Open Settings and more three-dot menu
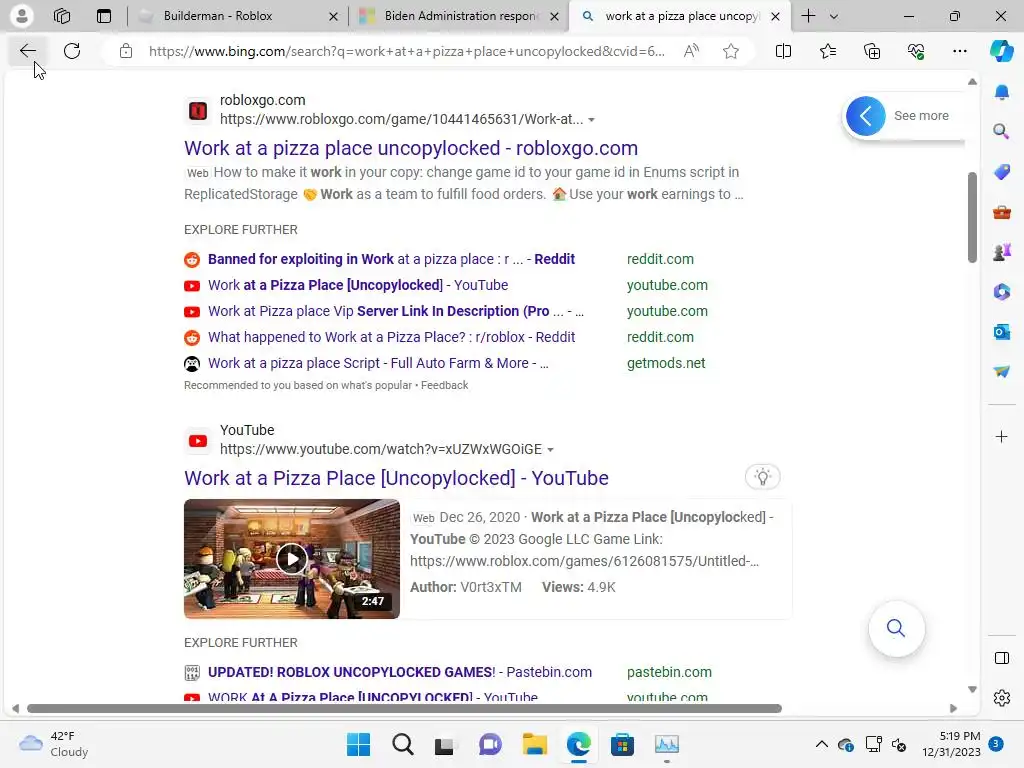Viewport: 1024px width, 768px height. point(959,51)
